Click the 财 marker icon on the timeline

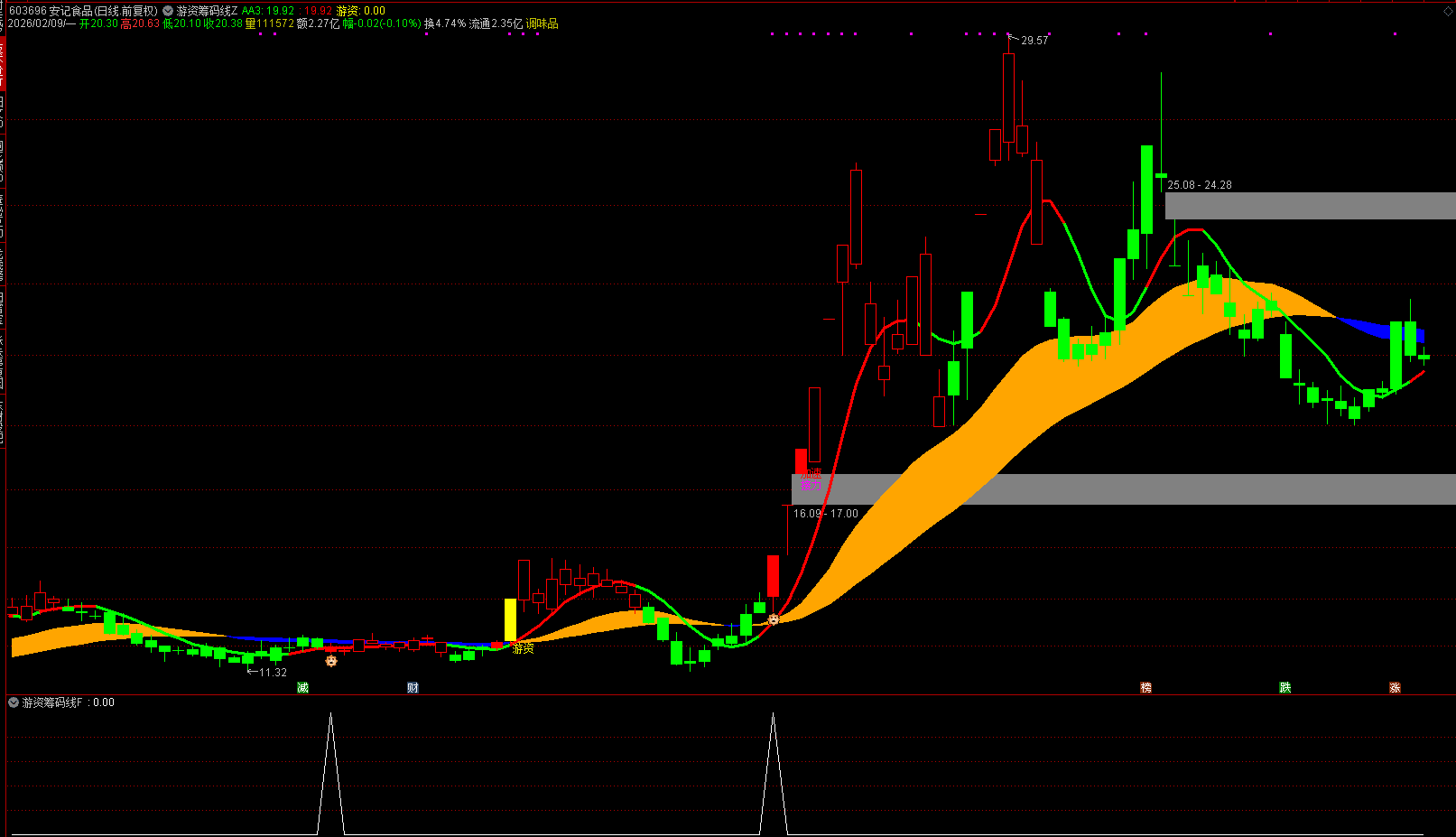(x=413, y=688)
